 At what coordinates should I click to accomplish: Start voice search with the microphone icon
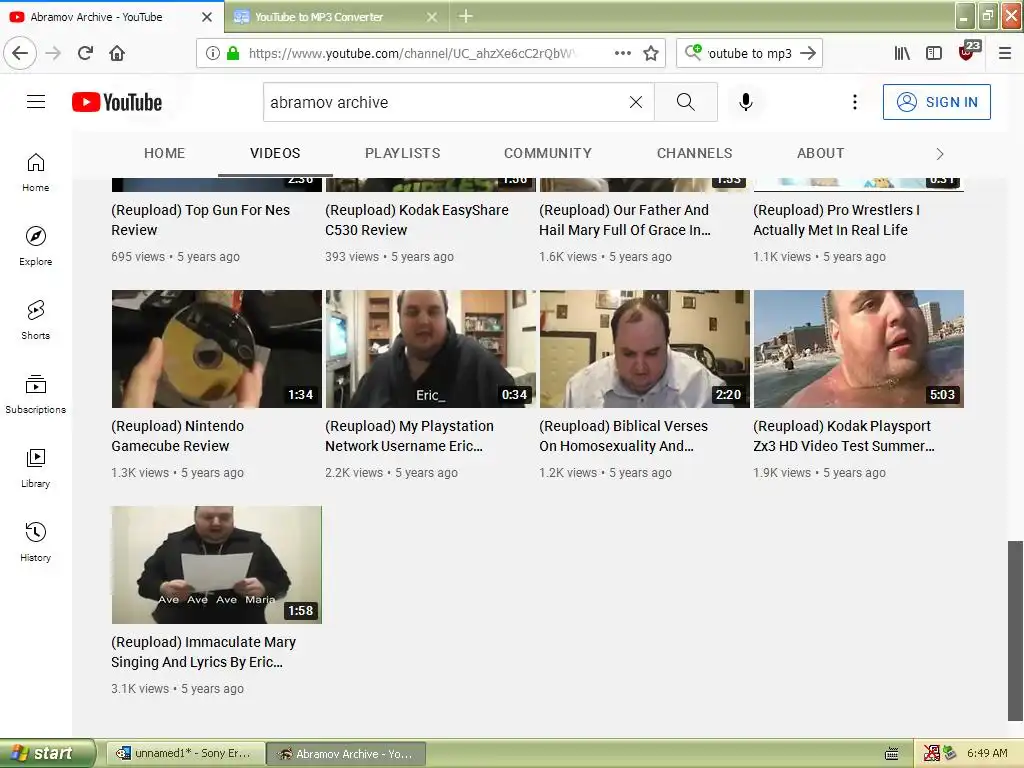746,102
